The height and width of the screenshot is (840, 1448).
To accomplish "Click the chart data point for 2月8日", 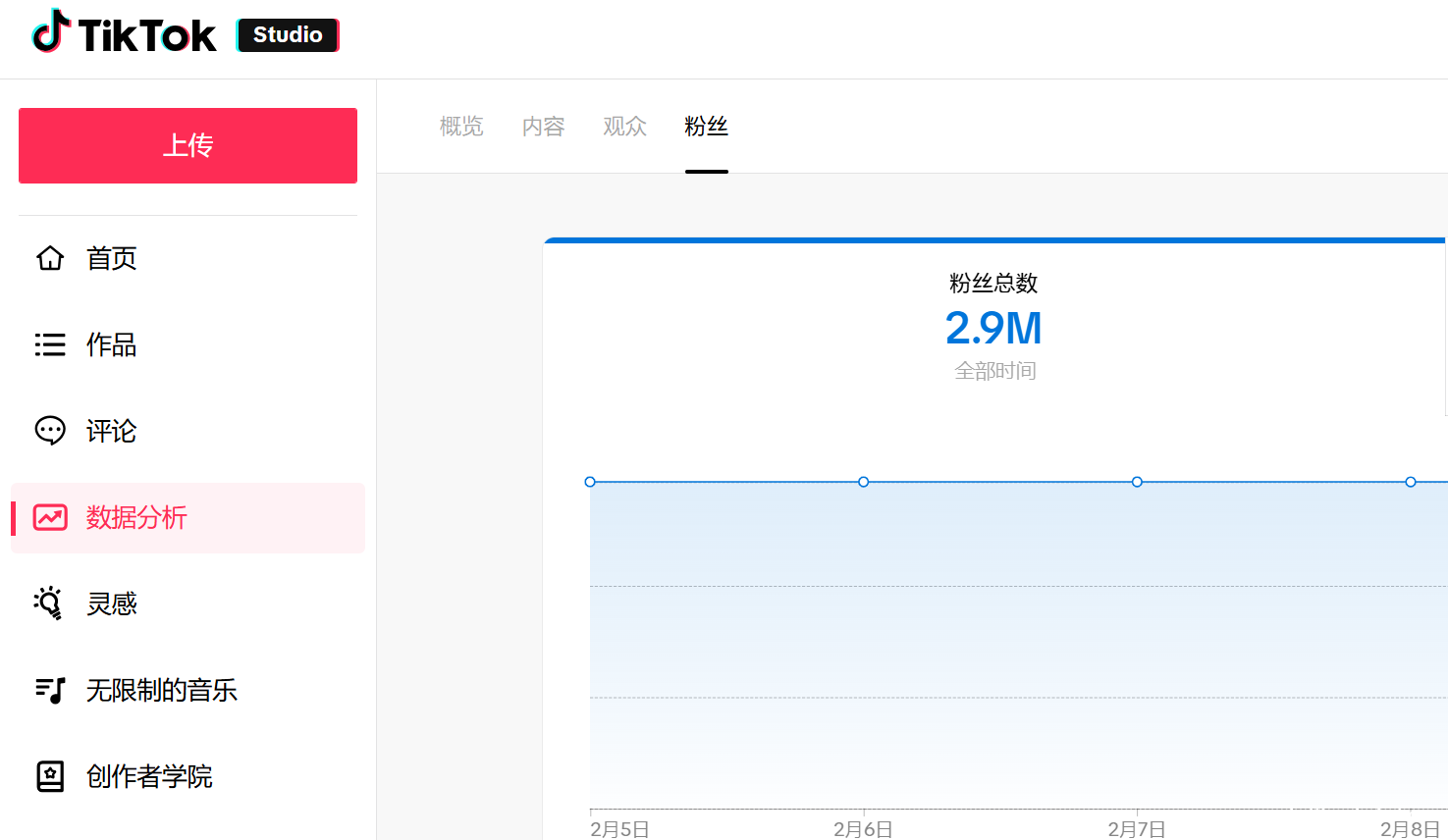I will point(1411,482).
